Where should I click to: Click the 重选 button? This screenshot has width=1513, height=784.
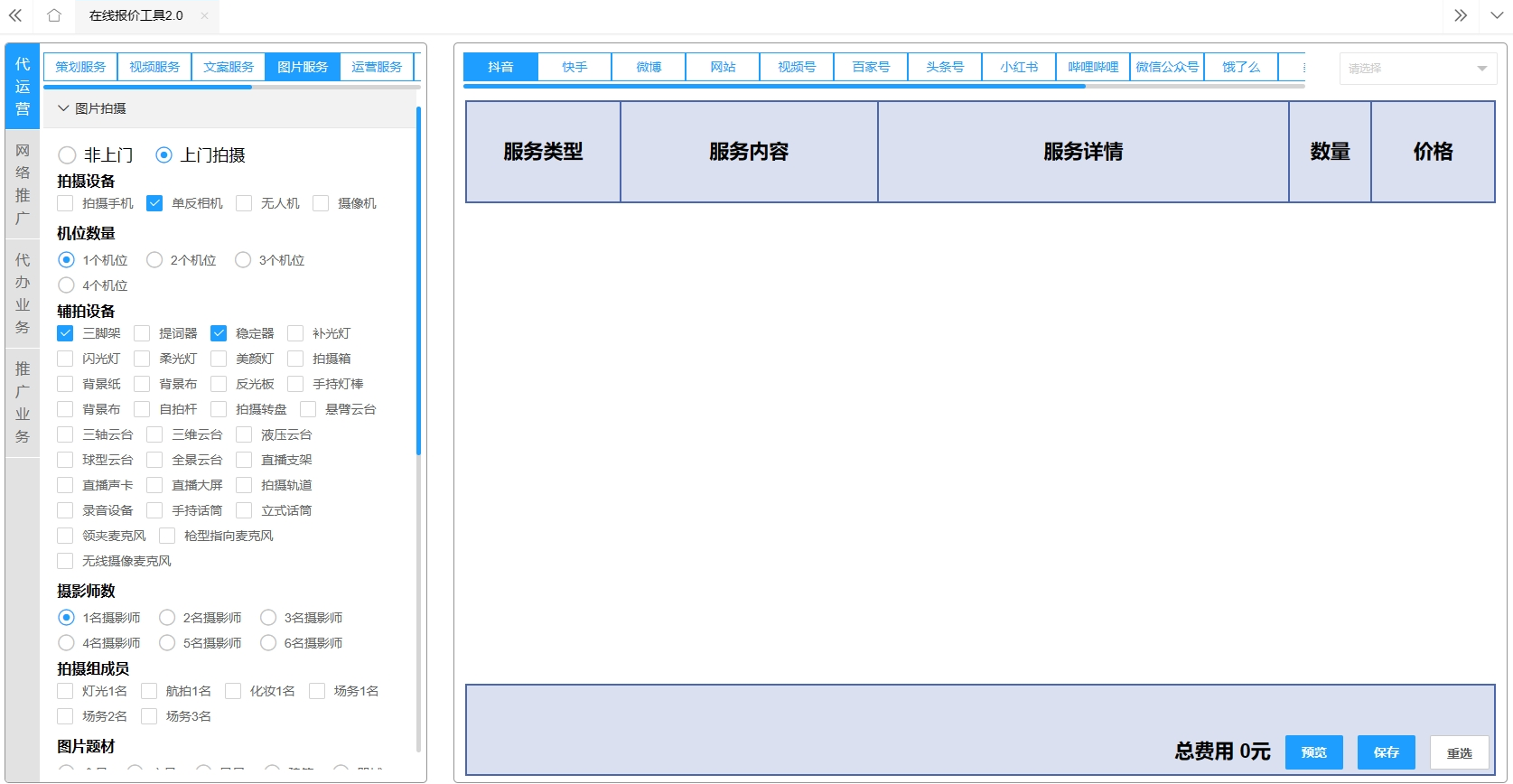[1460, 752]
